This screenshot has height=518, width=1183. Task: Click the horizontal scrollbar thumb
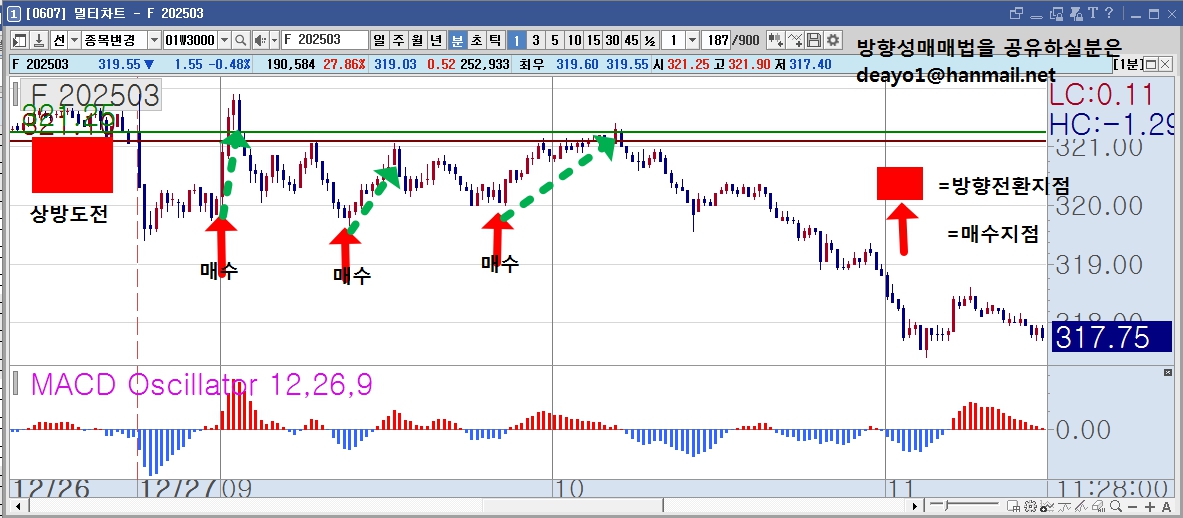click(x=573, y=506)
